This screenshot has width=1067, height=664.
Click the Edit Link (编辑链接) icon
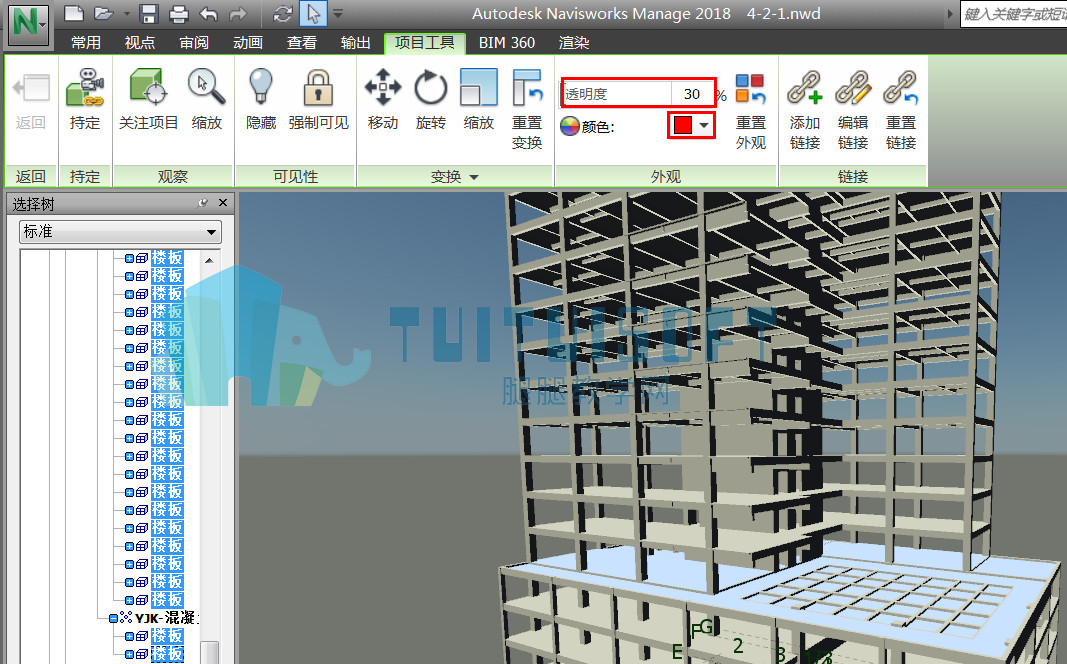853,88
